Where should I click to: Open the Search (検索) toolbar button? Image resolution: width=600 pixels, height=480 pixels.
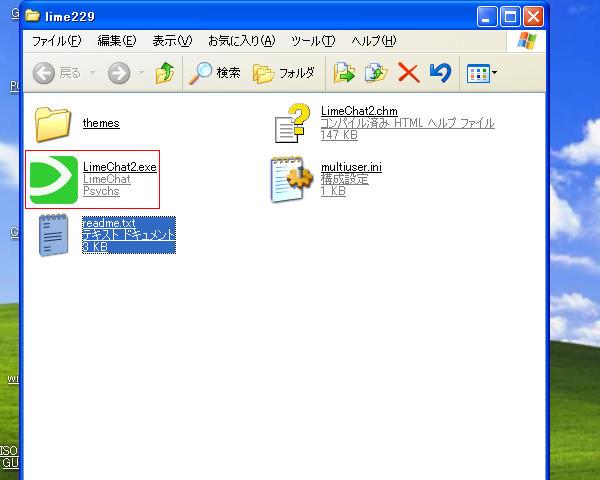tap(215, 73)
